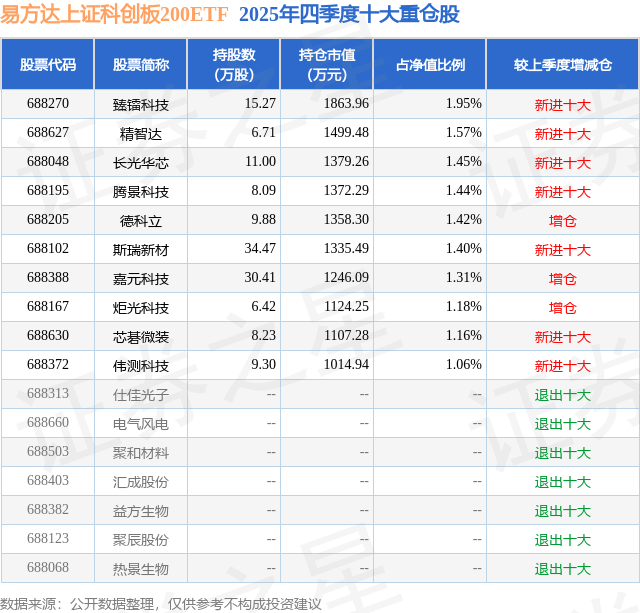Click stock name 精智达
The width and height of the screenshot is (640, 613).
click(x=141, y=134)
